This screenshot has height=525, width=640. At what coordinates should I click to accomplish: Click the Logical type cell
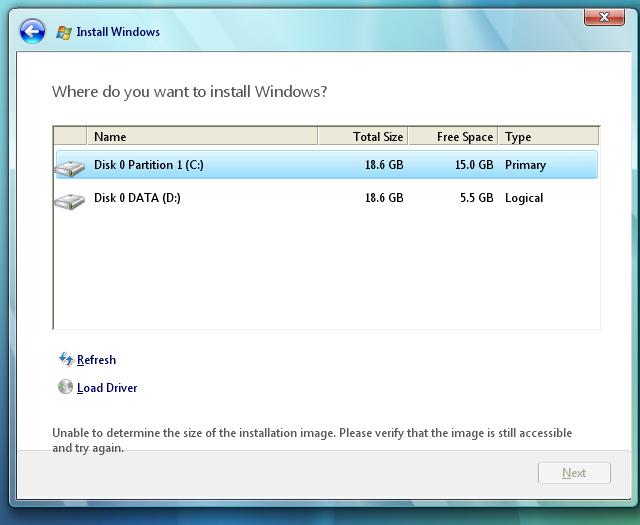coord(524,198)
